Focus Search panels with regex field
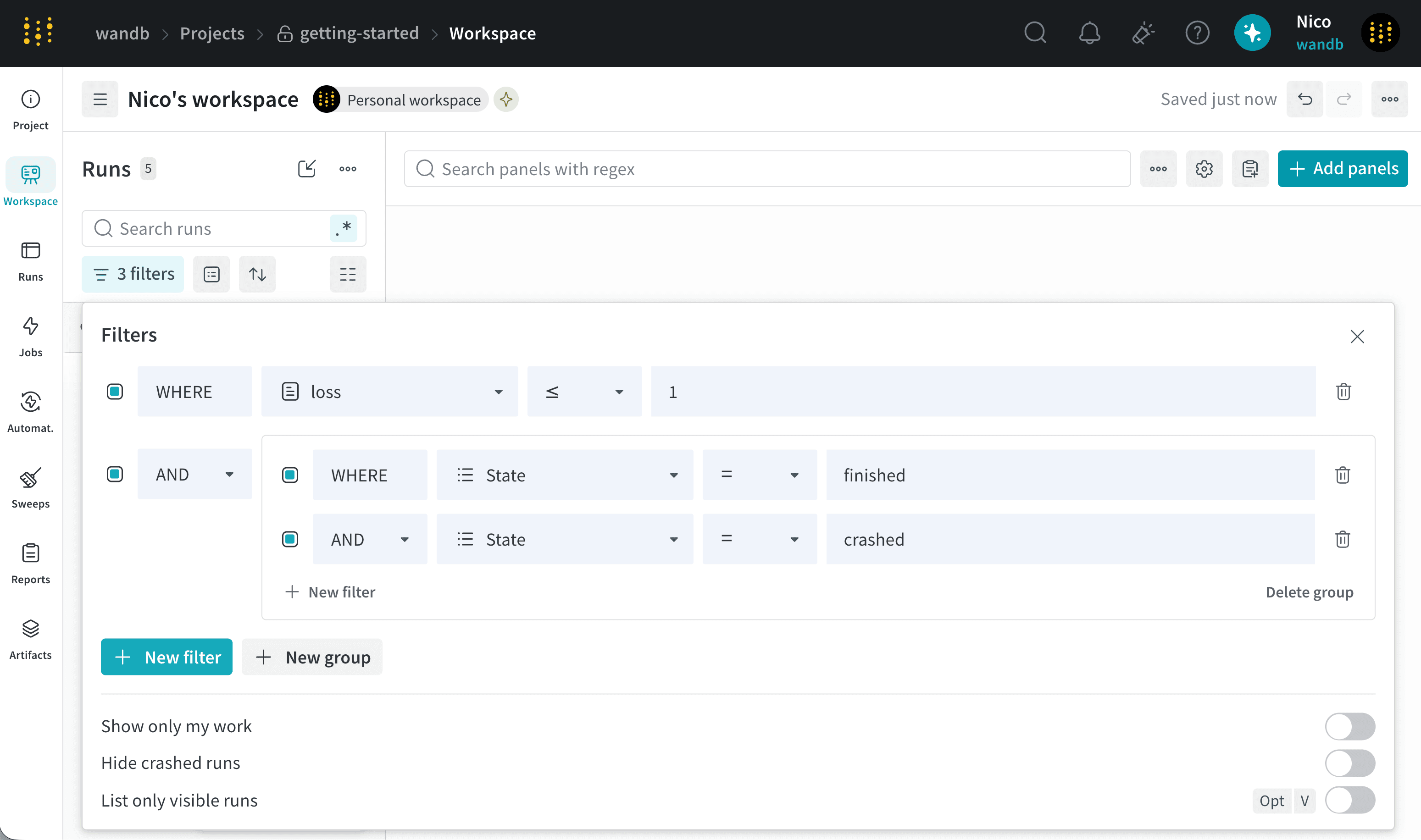This screenshot has height=840, width=1421. point(767,169)
